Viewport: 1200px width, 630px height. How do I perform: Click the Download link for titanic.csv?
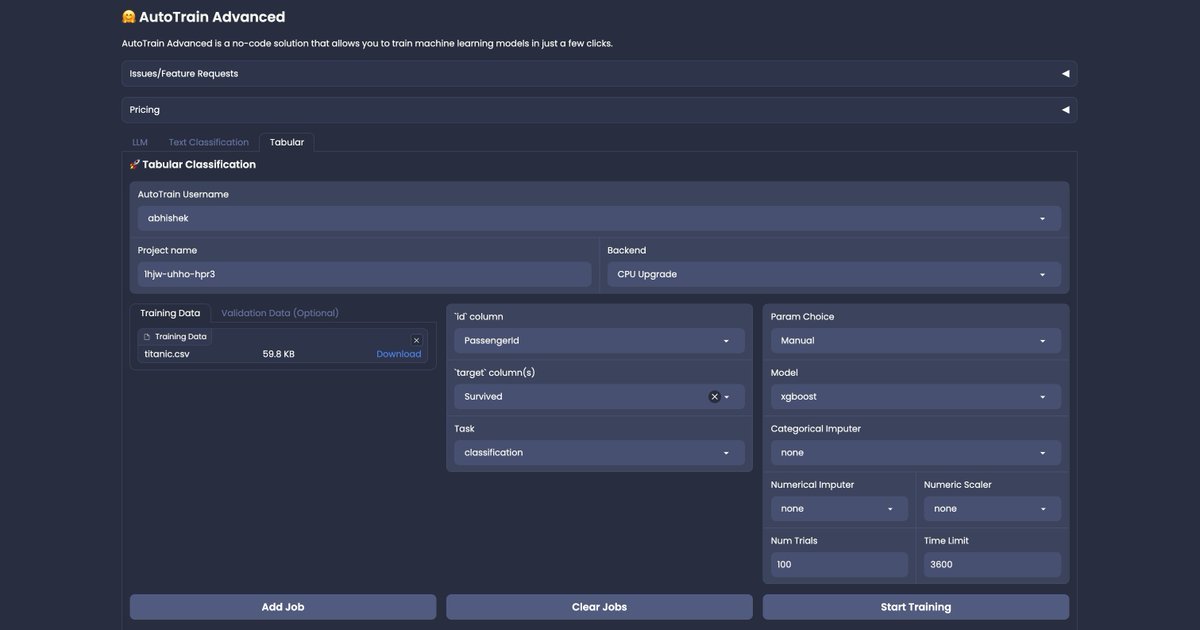[x=398, y=354]
